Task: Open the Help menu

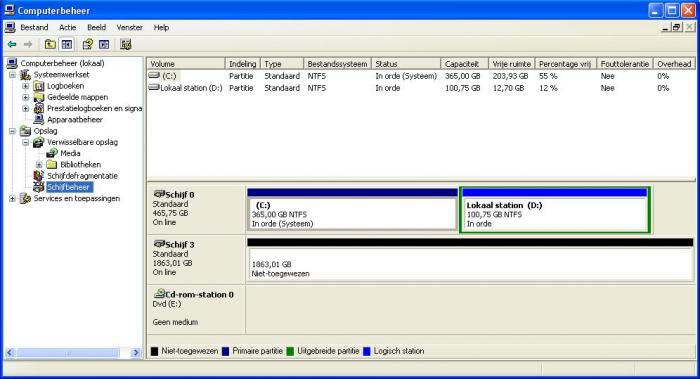Action: pos(161,27)
